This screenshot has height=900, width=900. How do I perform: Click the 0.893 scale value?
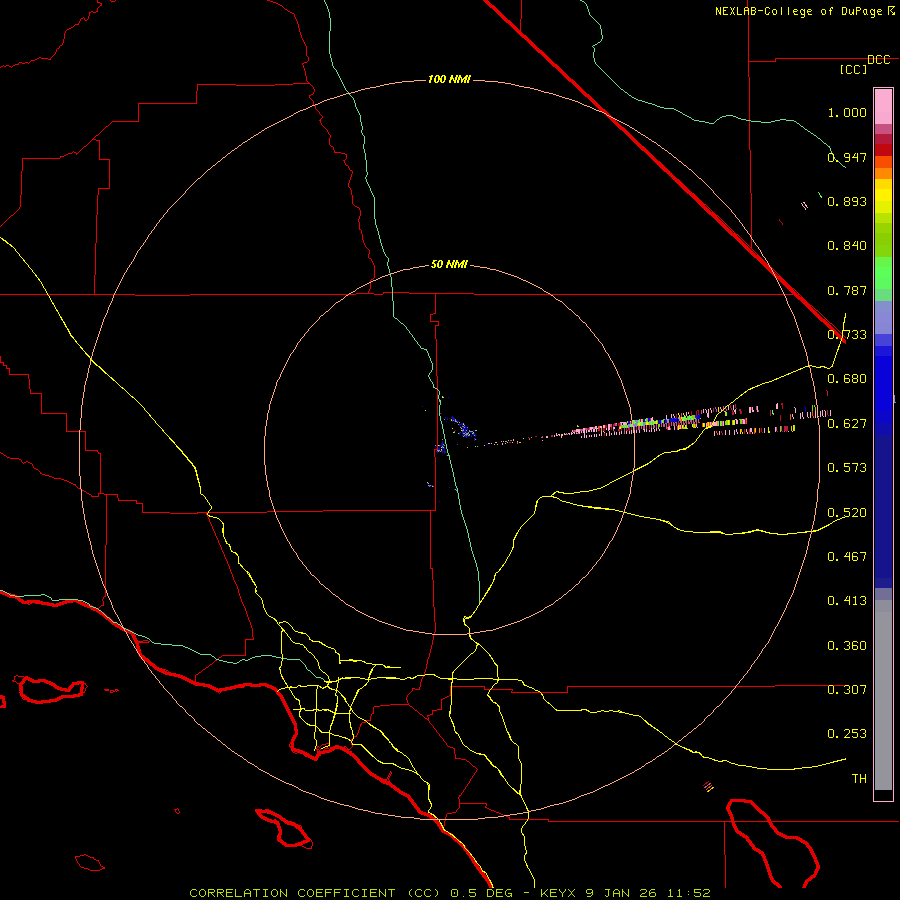coord(847,201)
